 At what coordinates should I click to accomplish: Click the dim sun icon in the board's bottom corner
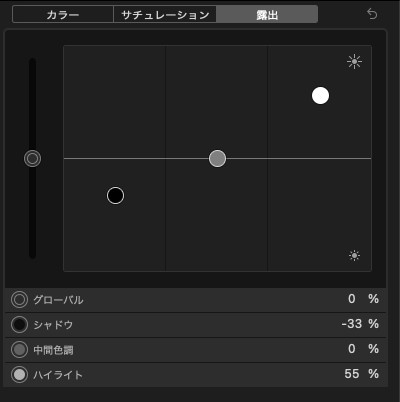[x=354, y=256]
